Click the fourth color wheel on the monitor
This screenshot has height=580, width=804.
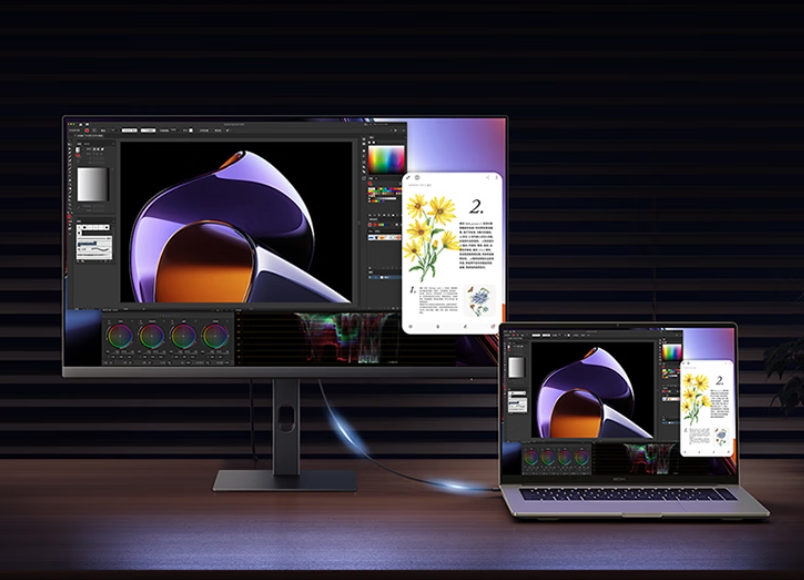click(215, 335)
